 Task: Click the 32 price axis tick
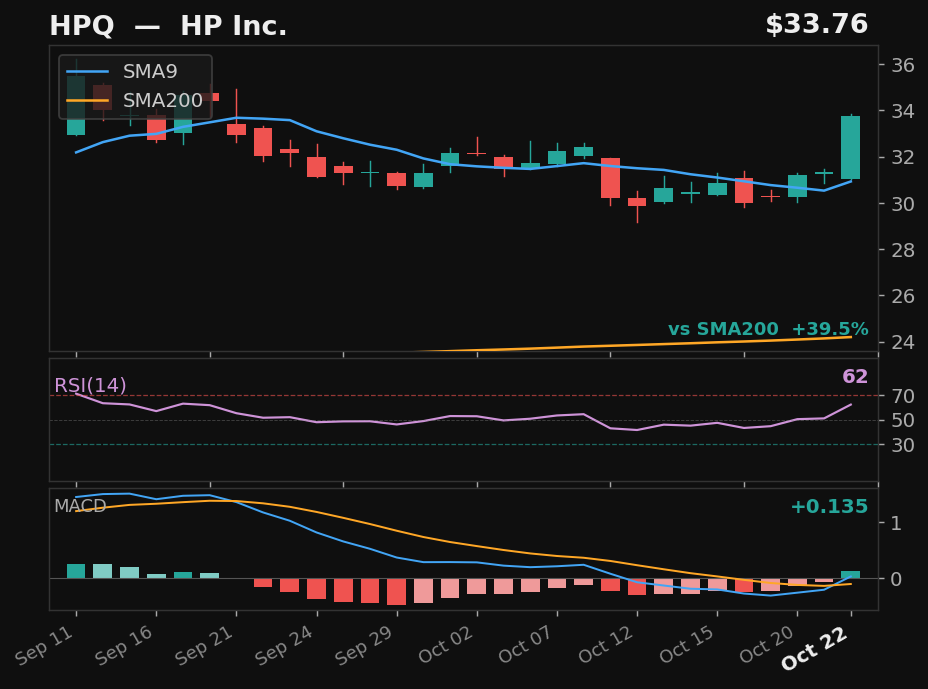(x=903, y=157)
